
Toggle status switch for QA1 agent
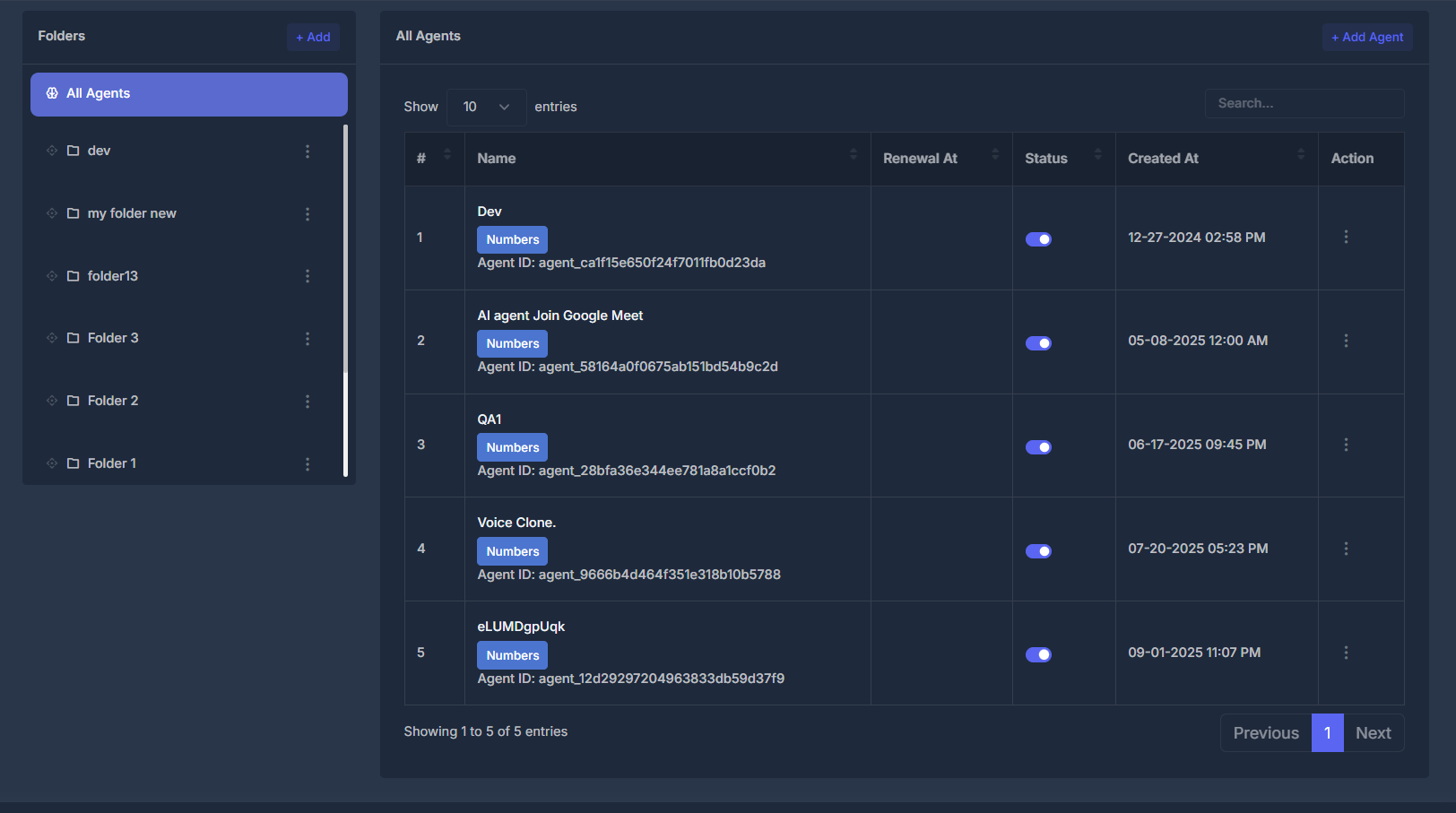[1038, 447]
